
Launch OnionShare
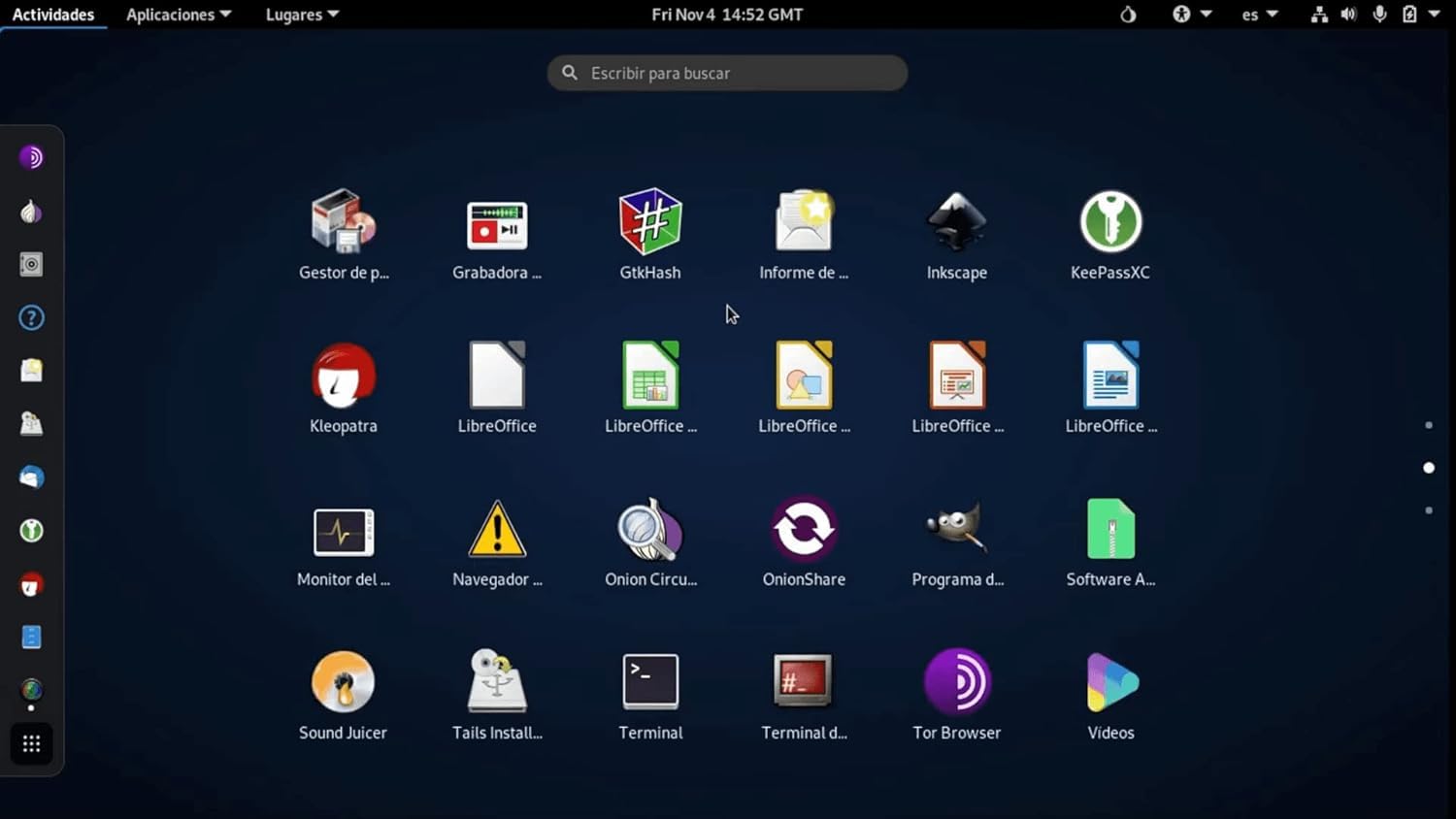[804, 530]
